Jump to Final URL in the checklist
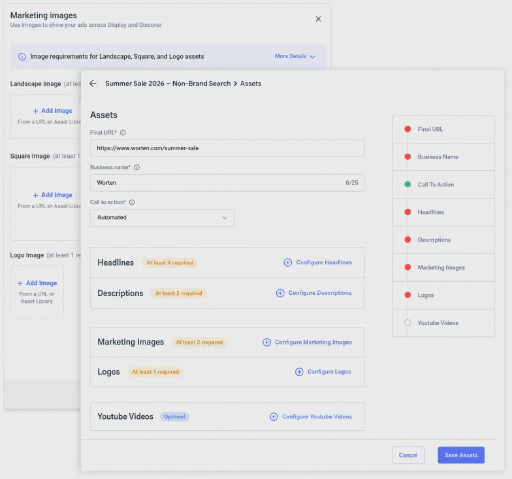The height and width of the screenshot is (479, 512). (x=443, y=129)
